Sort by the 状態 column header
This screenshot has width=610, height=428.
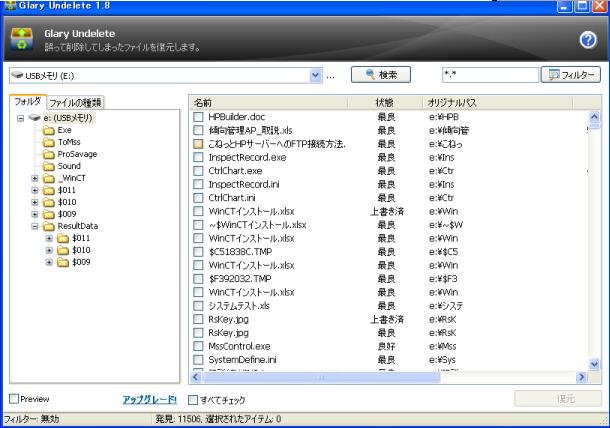(x=385, y=103)
